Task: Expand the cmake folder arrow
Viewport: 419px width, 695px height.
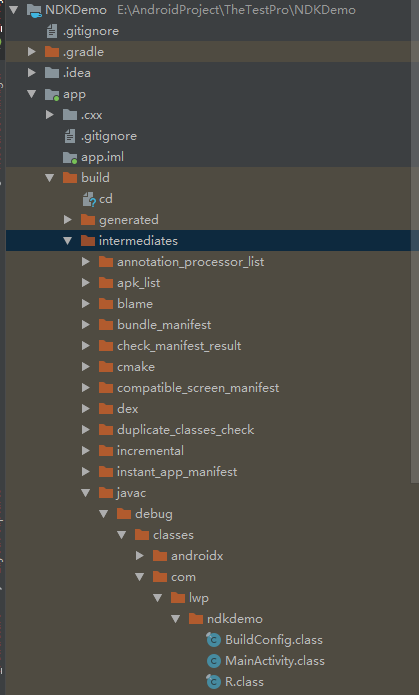Action: 86,367
